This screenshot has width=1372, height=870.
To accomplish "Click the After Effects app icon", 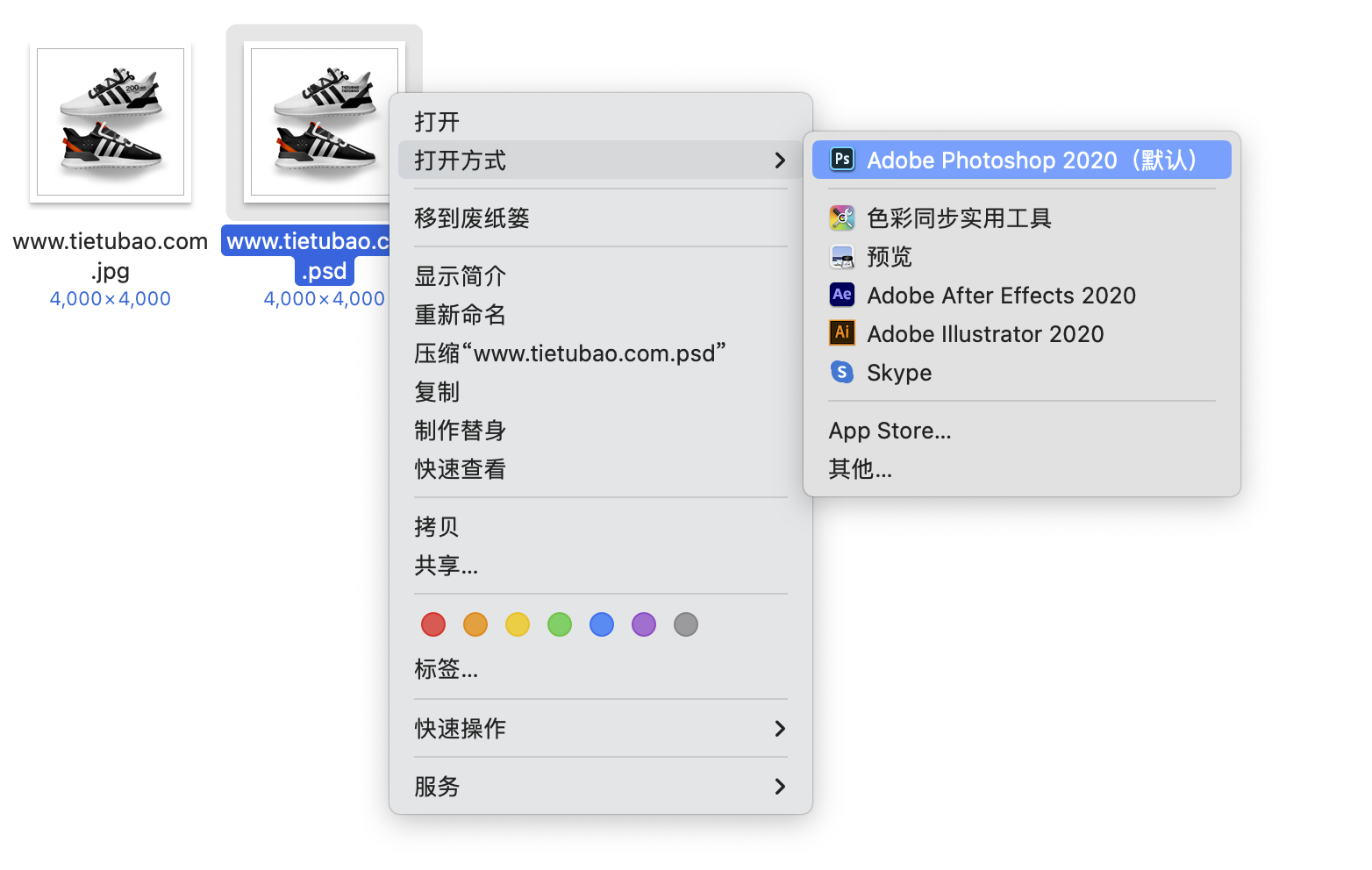I will (x=842, y=295).
